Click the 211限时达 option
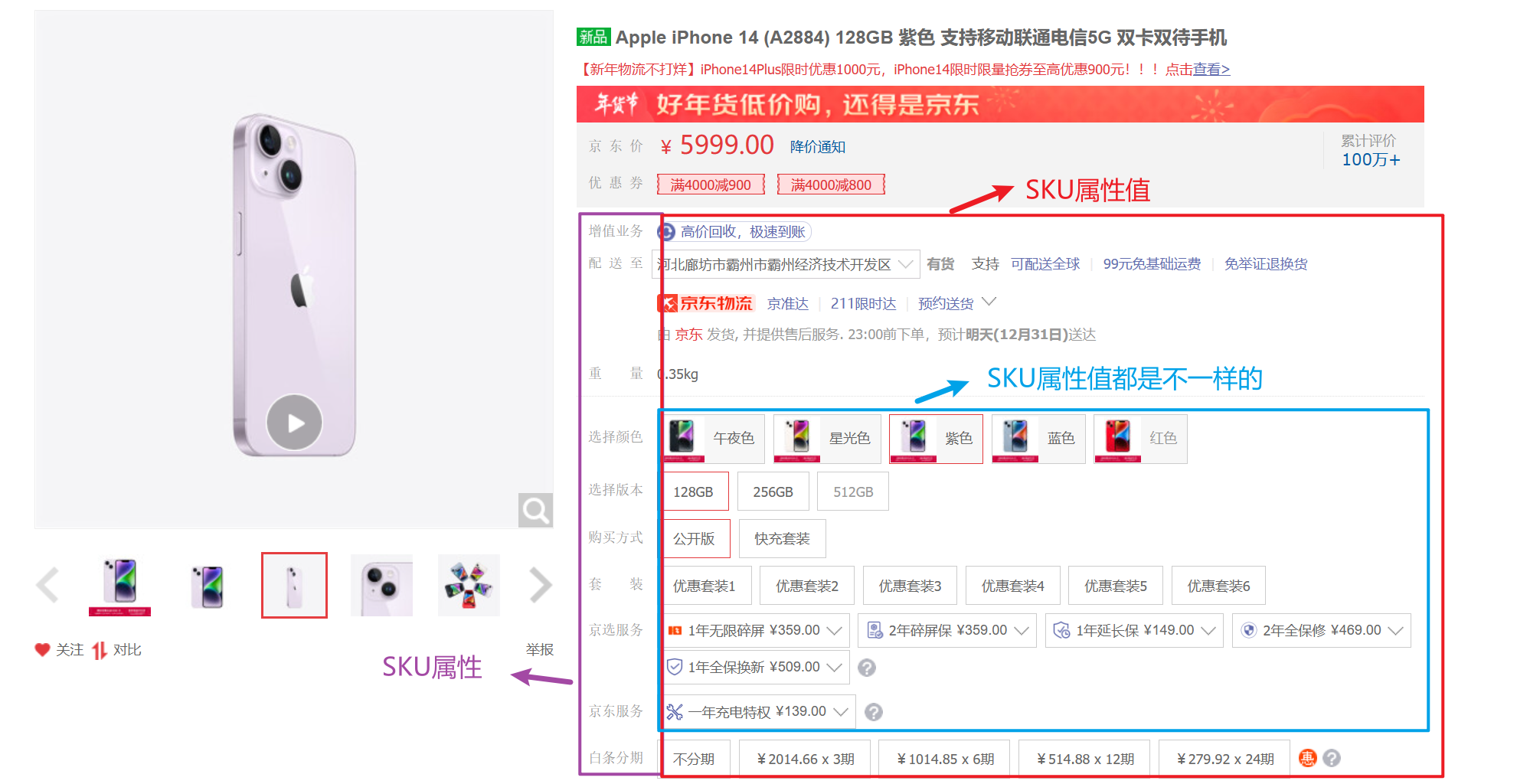Screen dimensions: 1517x784 (x=863, y=304)
